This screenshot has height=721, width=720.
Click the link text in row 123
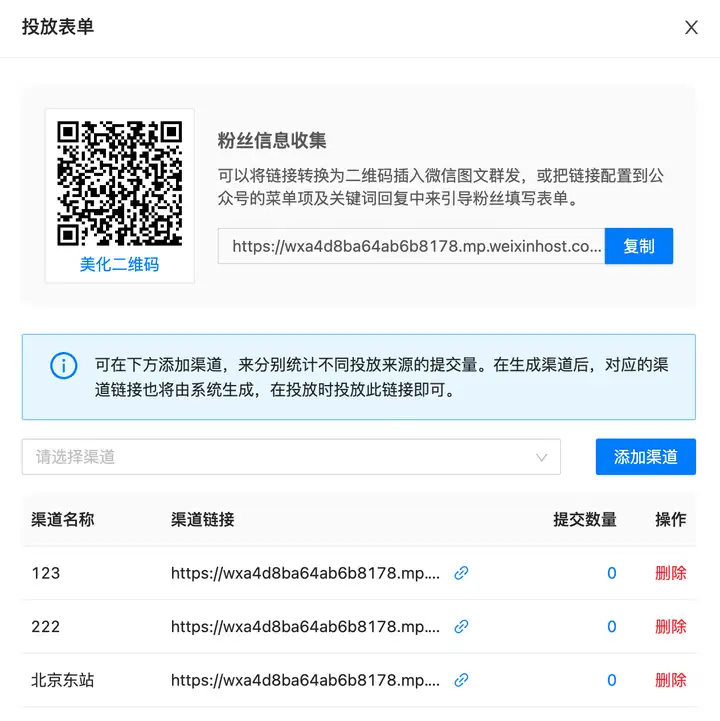305,573
